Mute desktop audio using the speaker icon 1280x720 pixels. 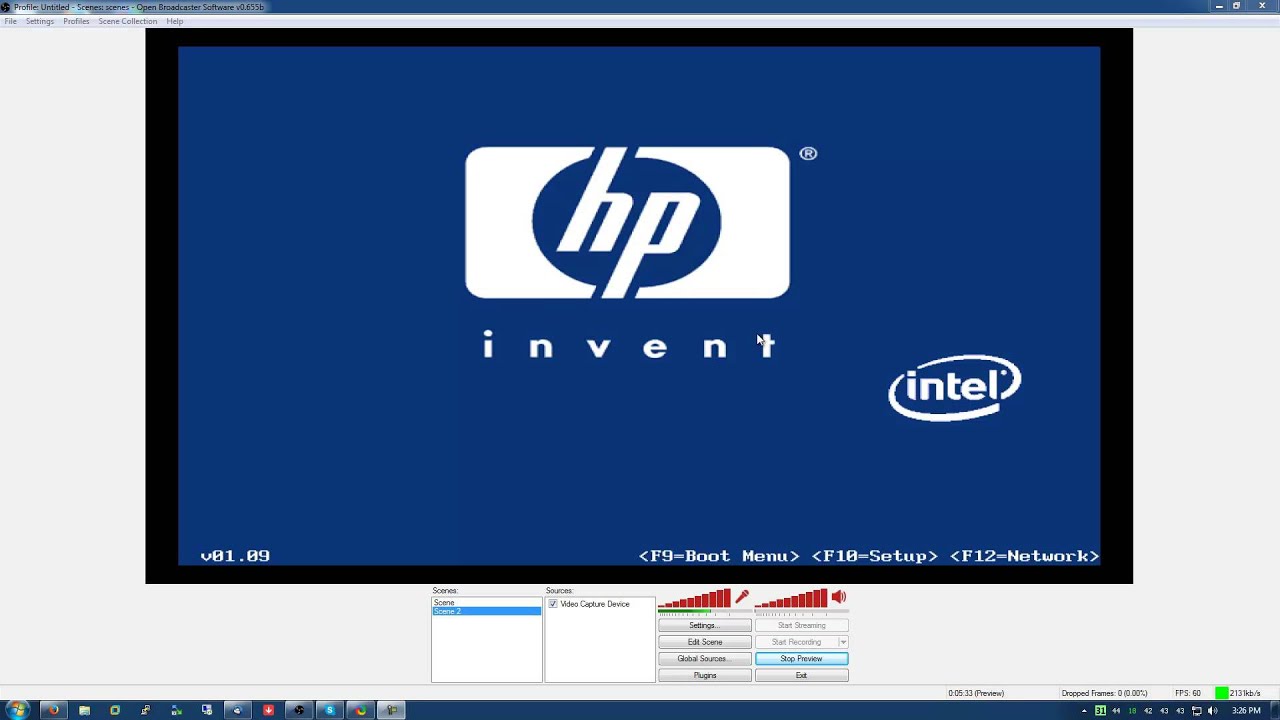(838, 597)
